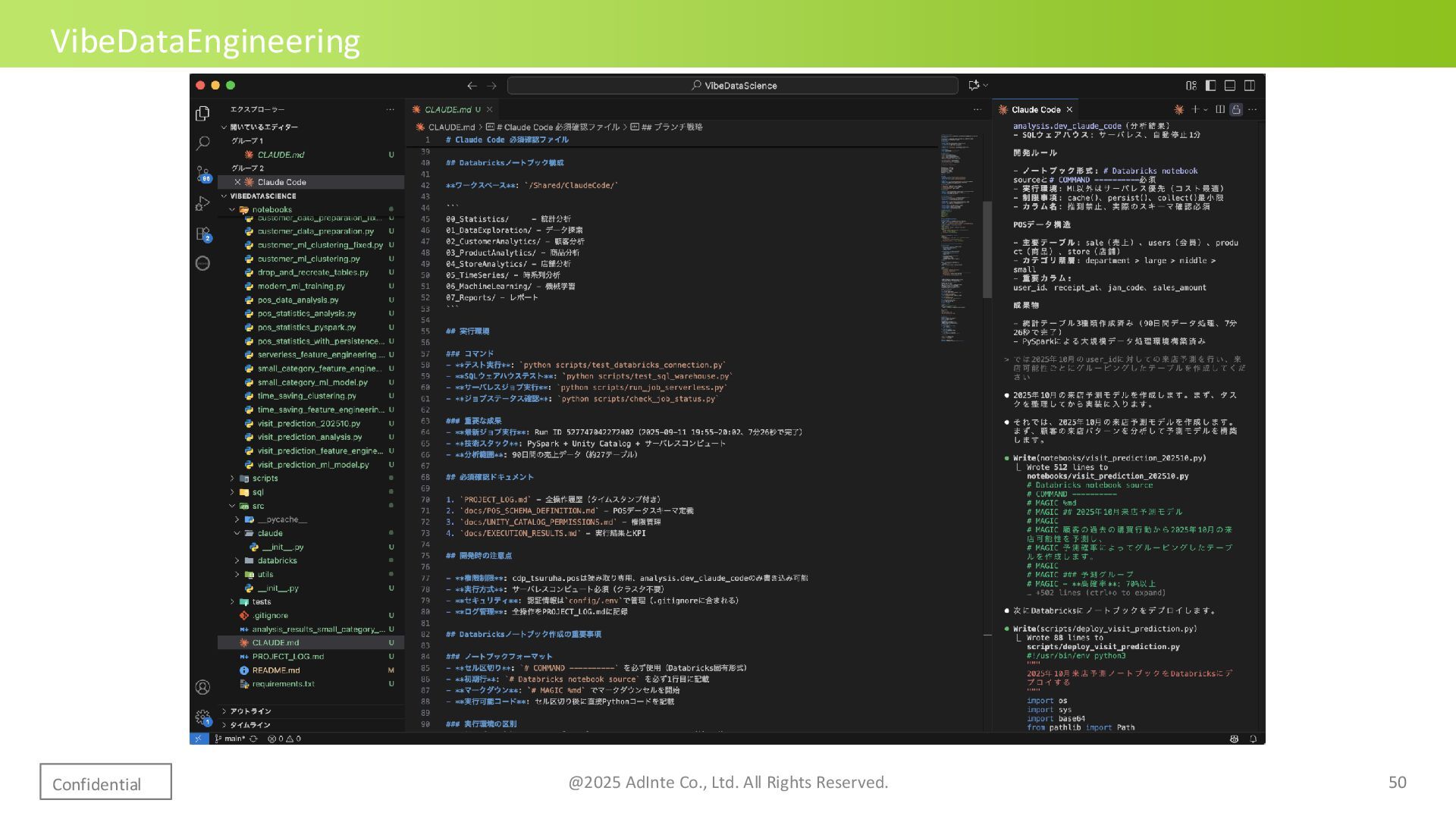
Task: Toggle the primary sidebar layout button
Action: point(1210,86)
